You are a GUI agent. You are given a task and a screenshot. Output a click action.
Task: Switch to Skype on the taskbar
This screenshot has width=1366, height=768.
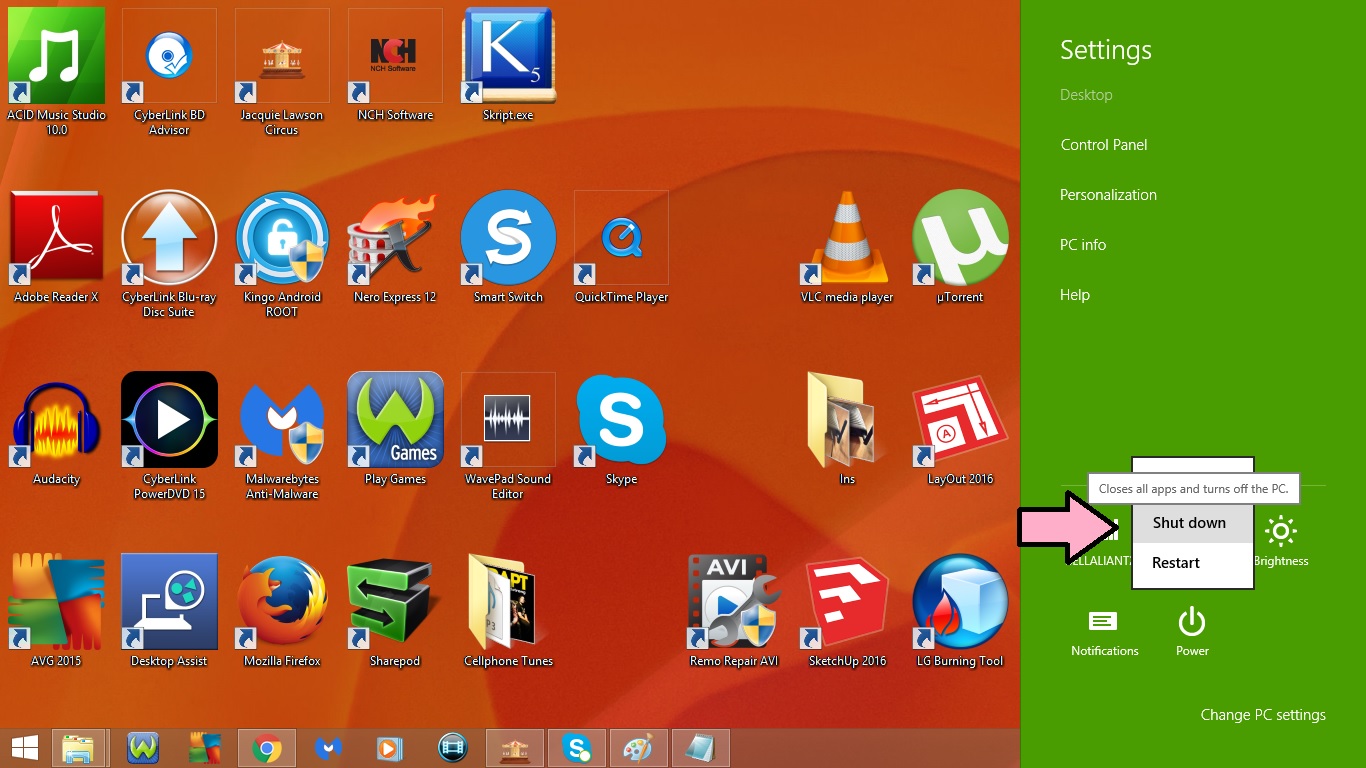pyautogui.click(x=577, y=748)
